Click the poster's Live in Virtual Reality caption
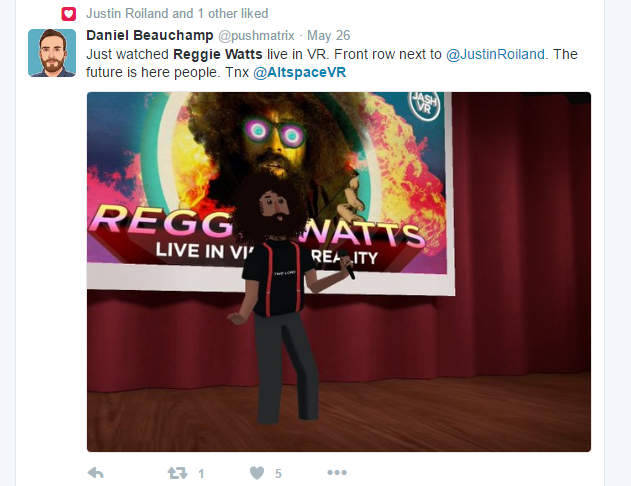The image size is (631, 486). 267,254
